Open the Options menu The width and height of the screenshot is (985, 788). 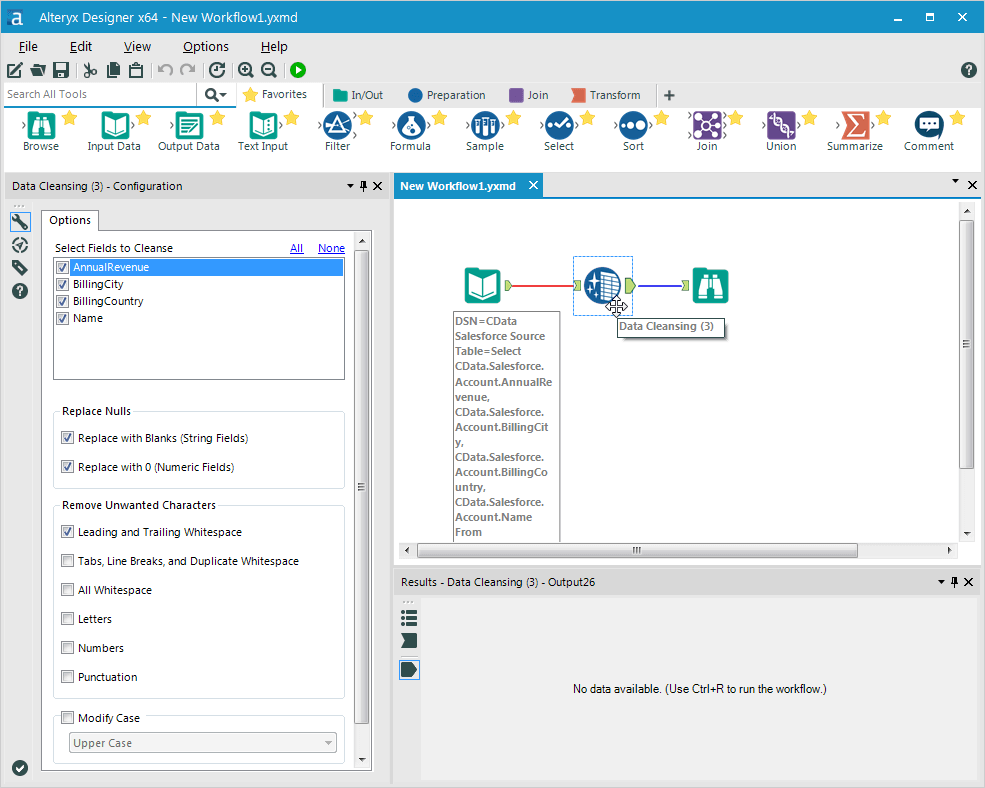pyautogui.click(x=205, y=46)
